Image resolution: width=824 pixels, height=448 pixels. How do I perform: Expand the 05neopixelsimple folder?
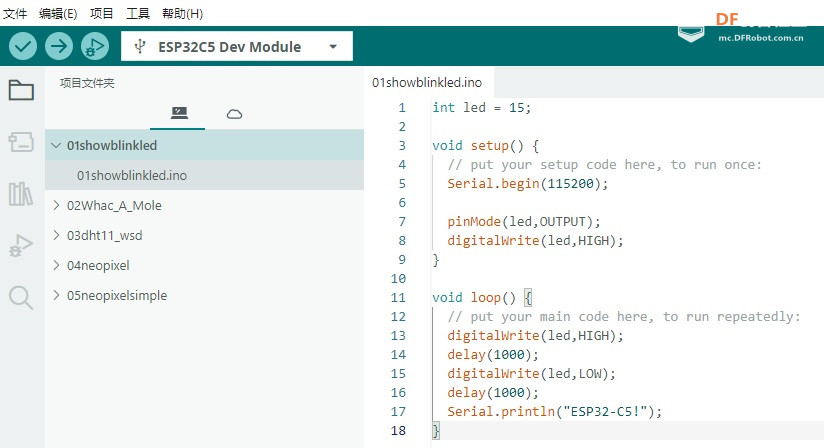56,296
